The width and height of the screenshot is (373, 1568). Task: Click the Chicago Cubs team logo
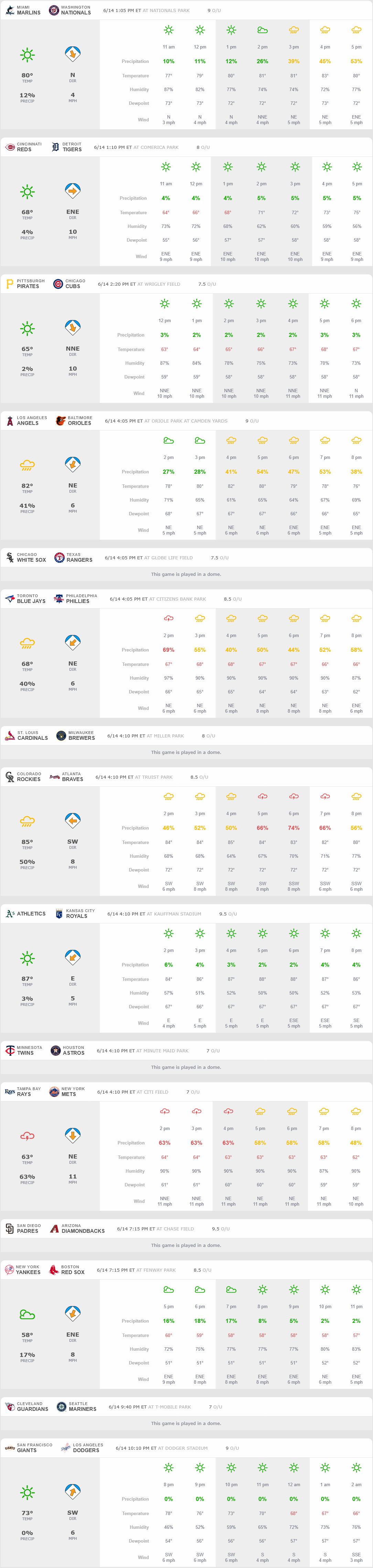click(x=58, y=284)
